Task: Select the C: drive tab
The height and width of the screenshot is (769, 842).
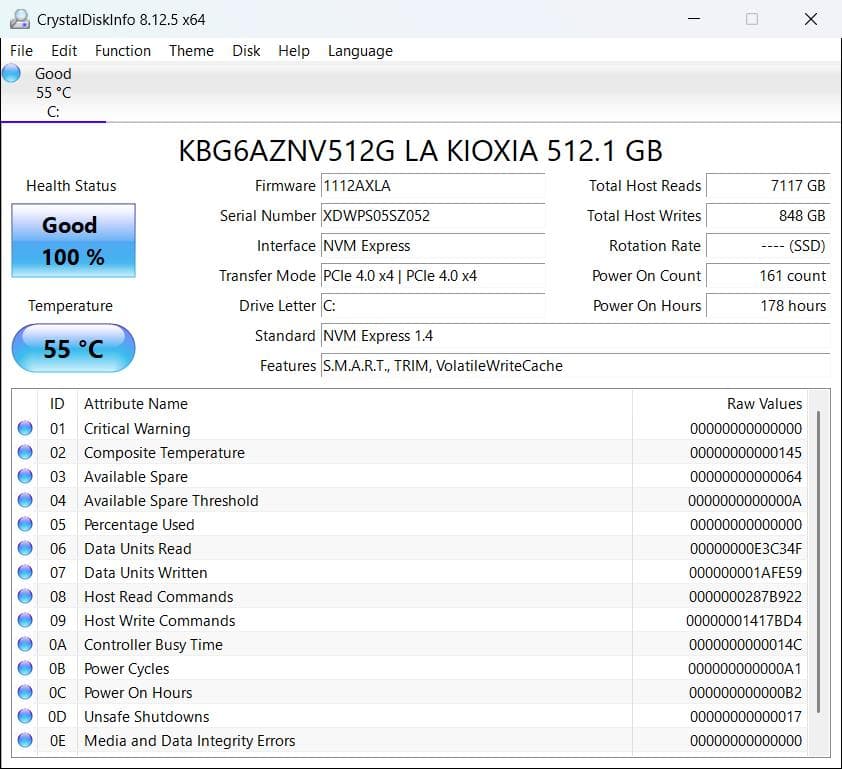Action: [54, 92]
